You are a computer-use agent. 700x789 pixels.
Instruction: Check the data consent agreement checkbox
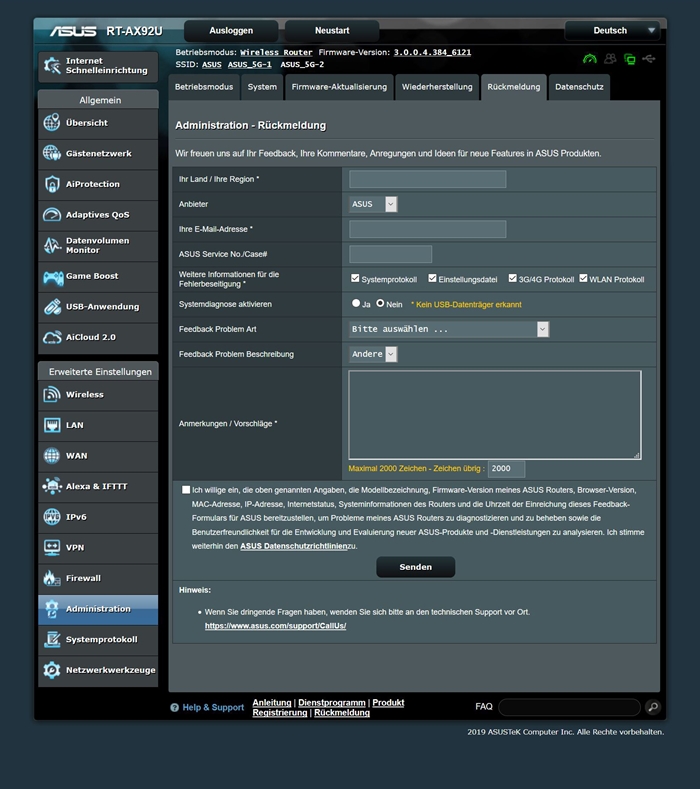click(186, 490)
